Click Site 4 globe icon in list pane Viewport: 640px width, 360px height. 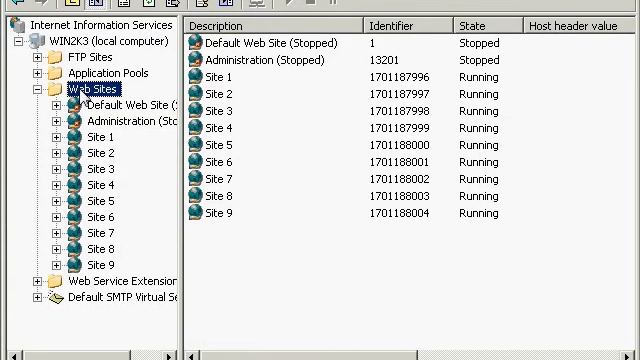click(196, 128)
